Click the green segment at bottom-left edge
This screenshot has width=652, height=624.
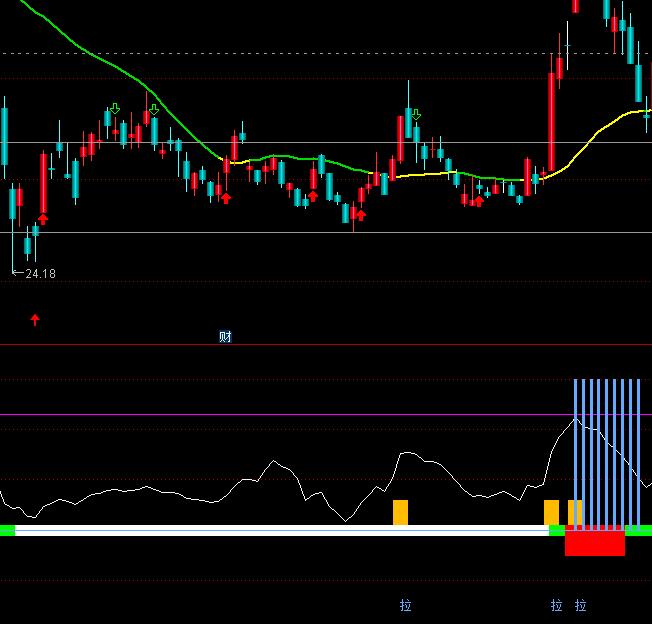(7, 530)
